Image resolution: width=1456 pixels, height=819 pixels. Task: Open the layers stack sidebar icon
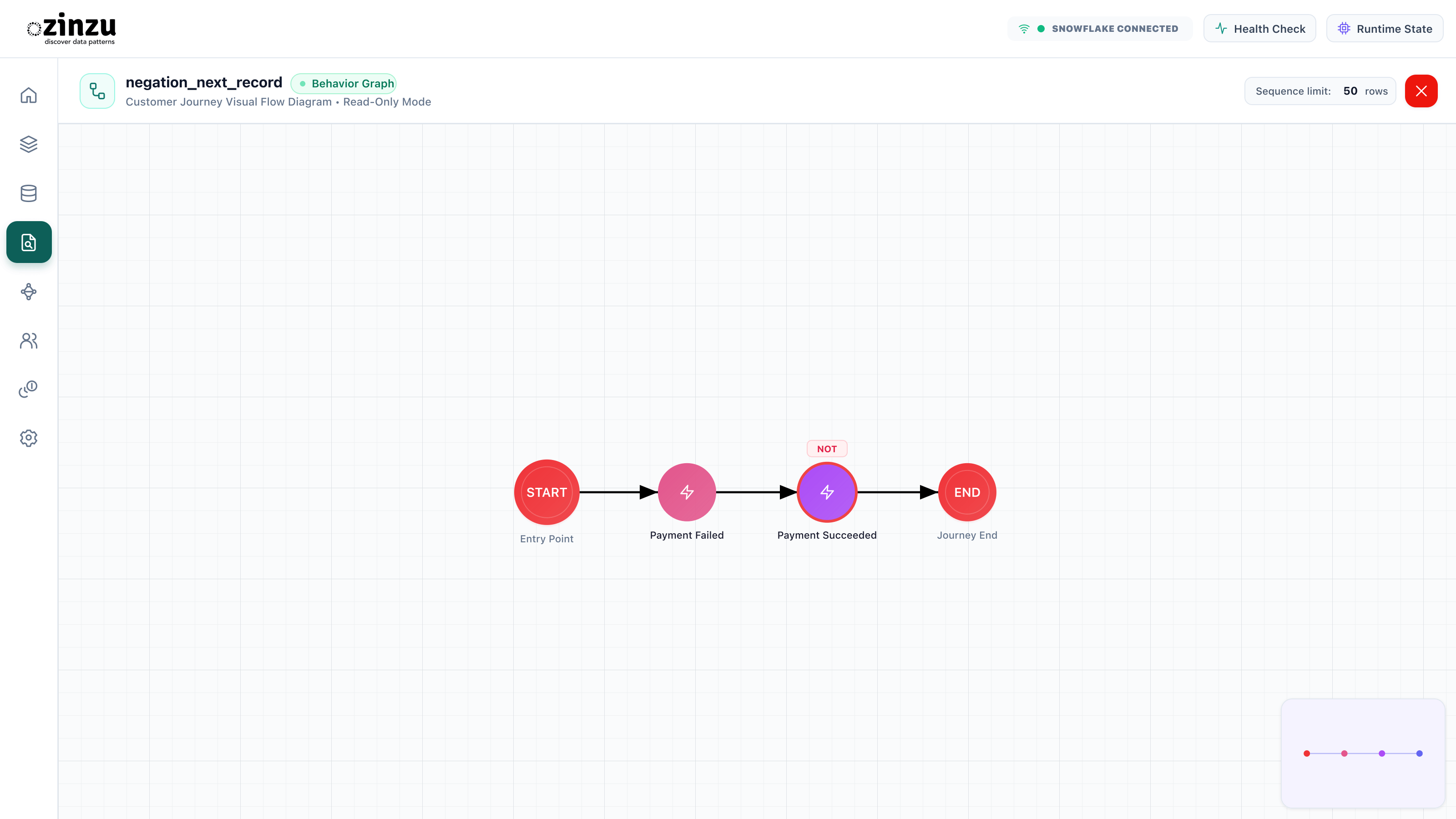coord(28,144)
